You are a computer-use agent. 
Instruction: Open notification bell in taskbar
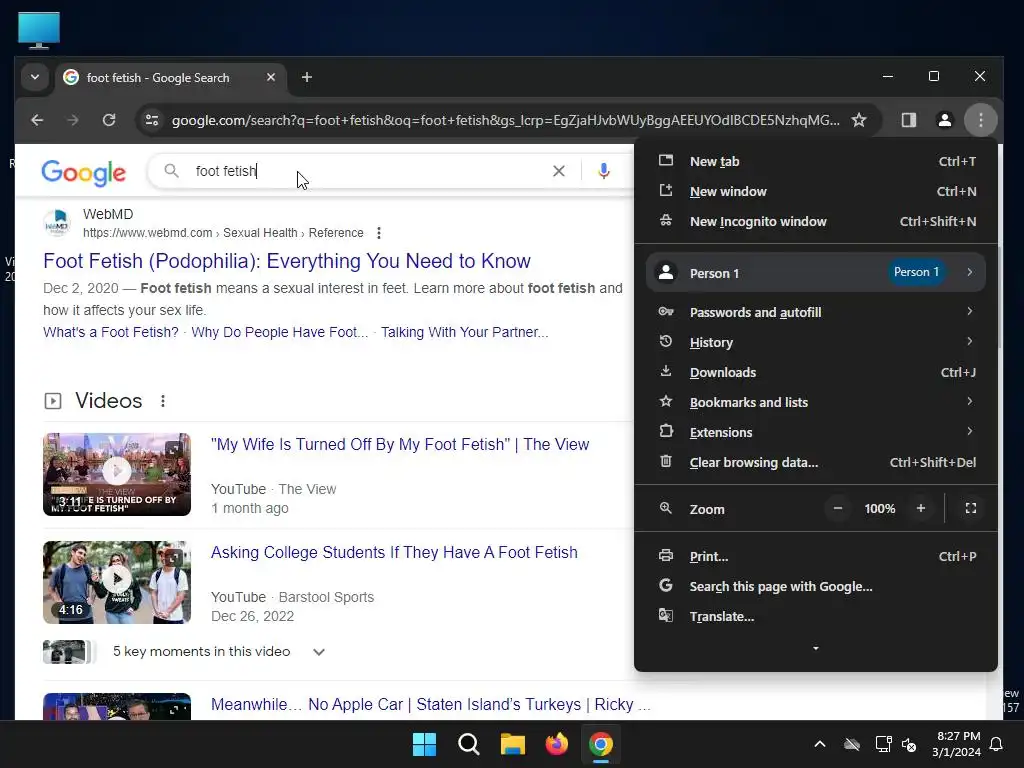(997, 744)
